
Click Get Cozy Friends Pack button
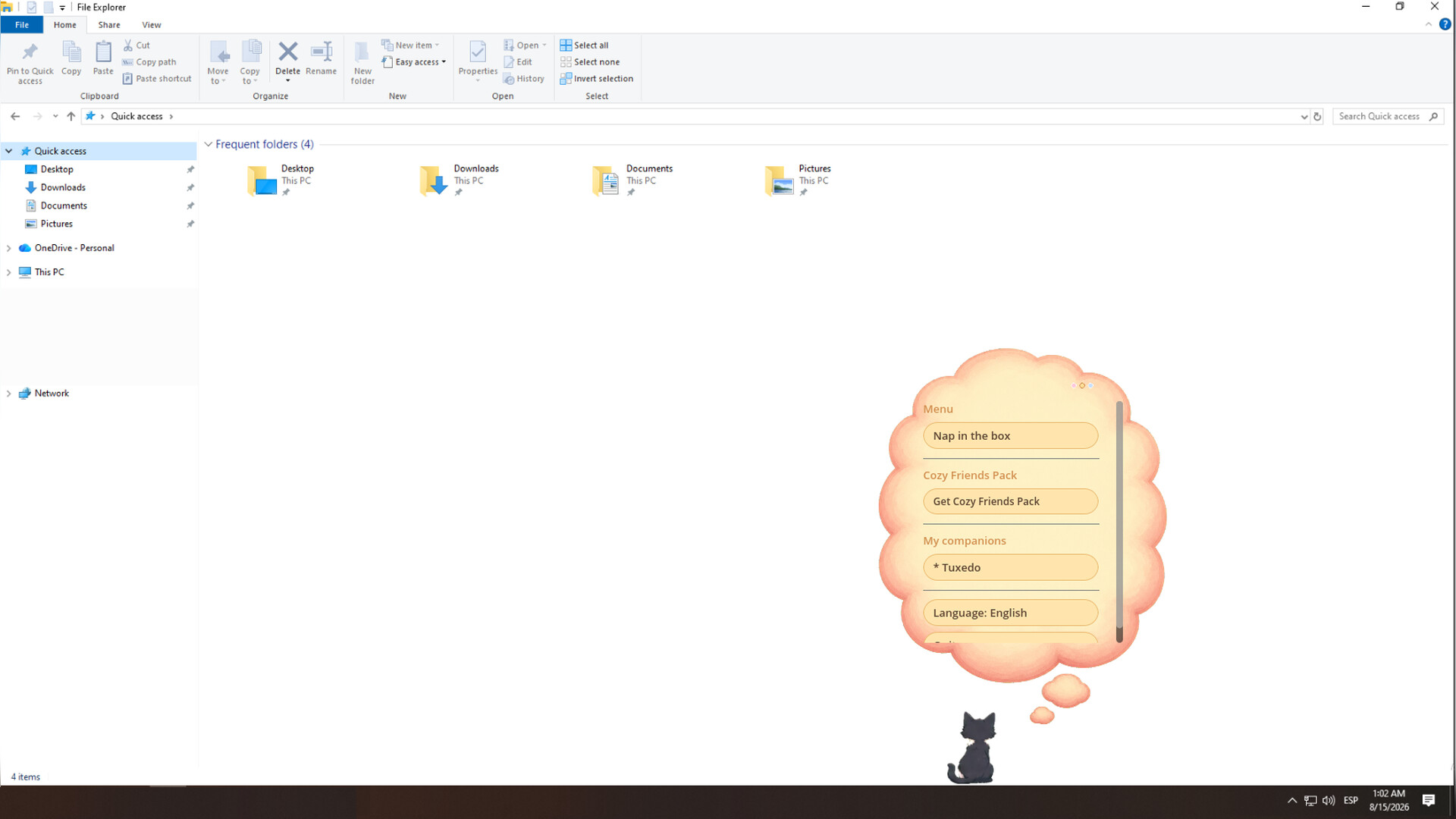pyautogui.click(x=1011, y=501)
